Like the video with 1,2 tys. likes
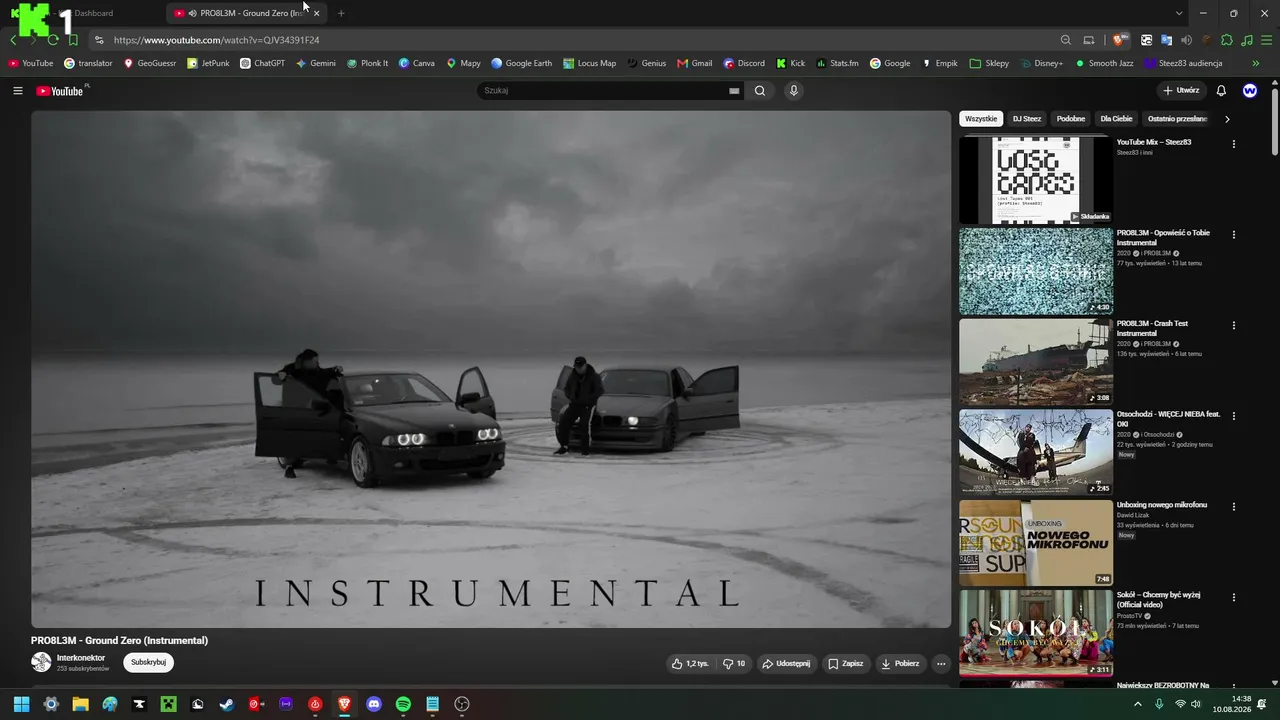Screen dimensions: 1280x720 pyautogui.click(x=690, y=663)
